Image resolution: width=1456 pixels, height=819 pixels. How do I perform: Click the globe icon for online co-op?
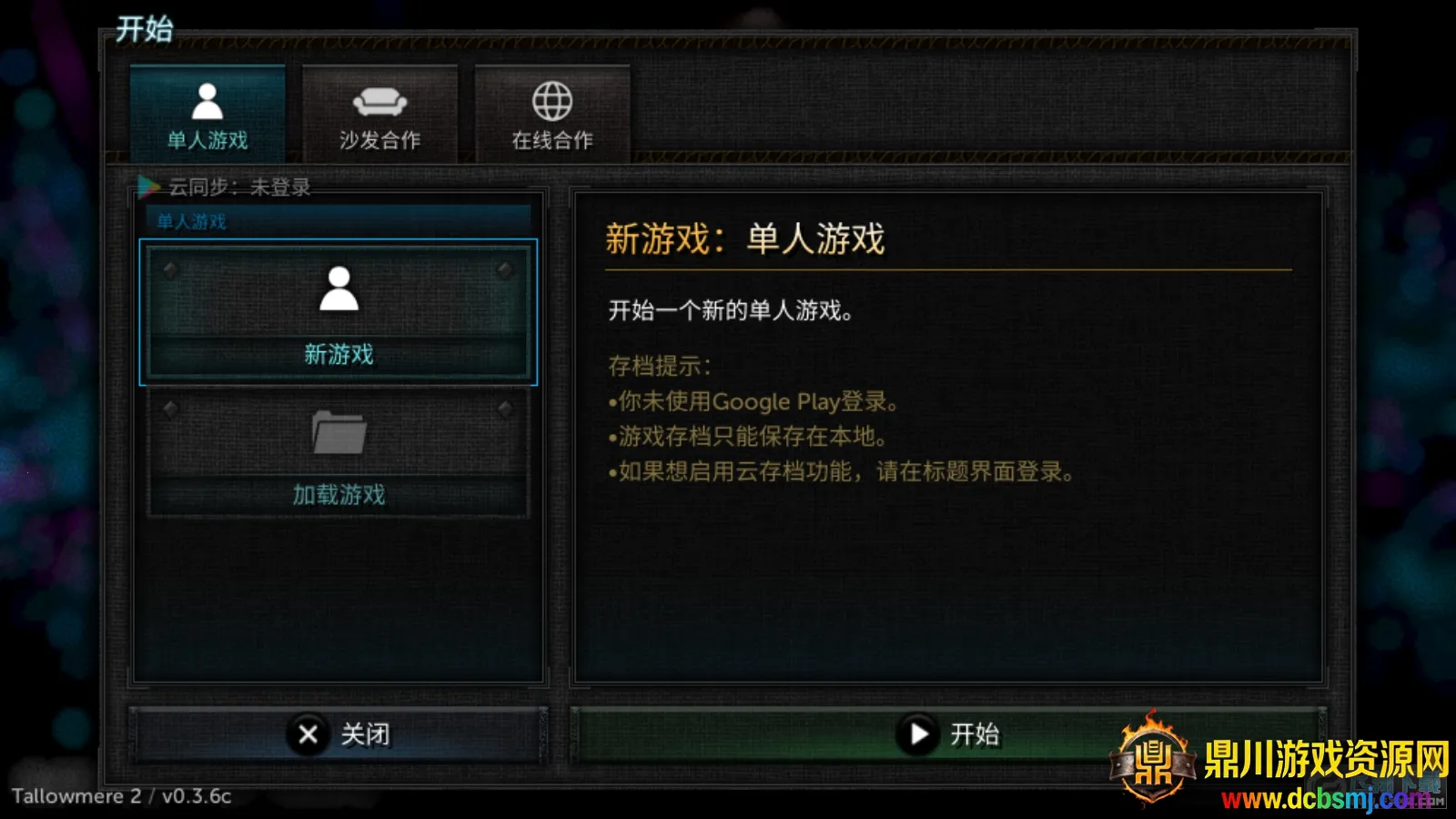point(552,101)
